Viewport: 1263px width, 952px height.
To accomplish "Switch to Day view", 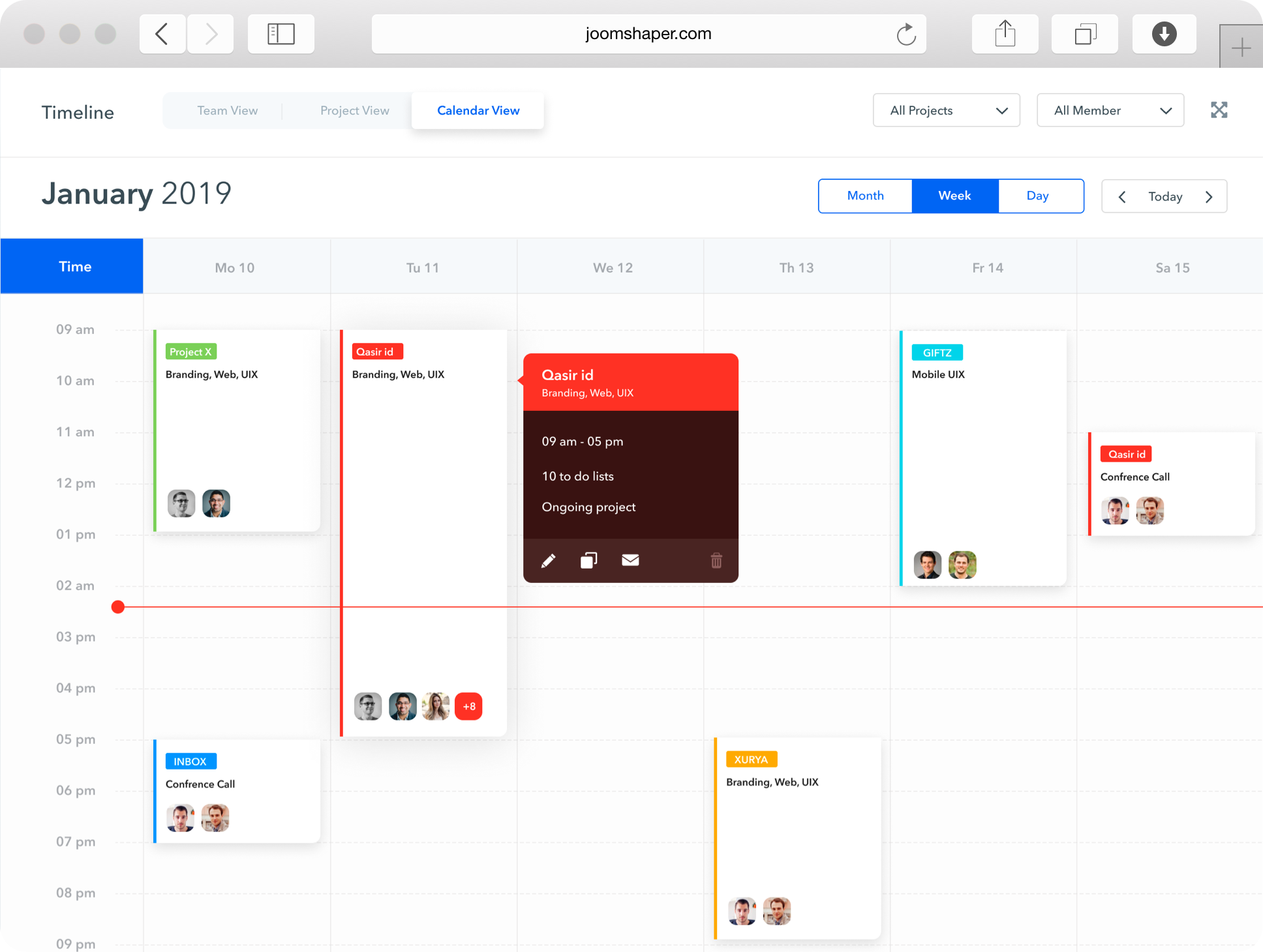I will tap(1037, 196).
